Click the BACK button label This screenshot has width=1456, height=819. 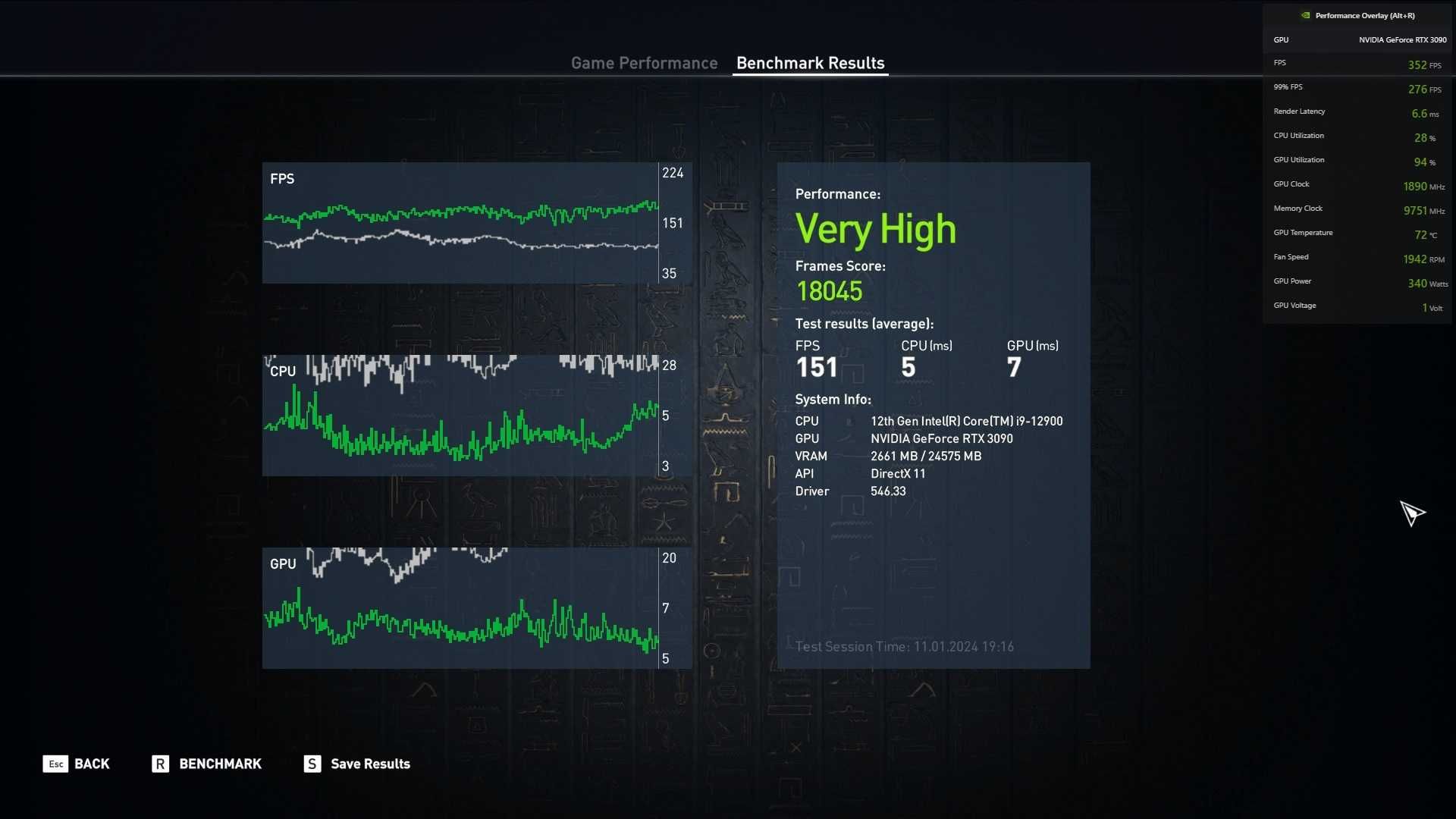click(92, 764)
